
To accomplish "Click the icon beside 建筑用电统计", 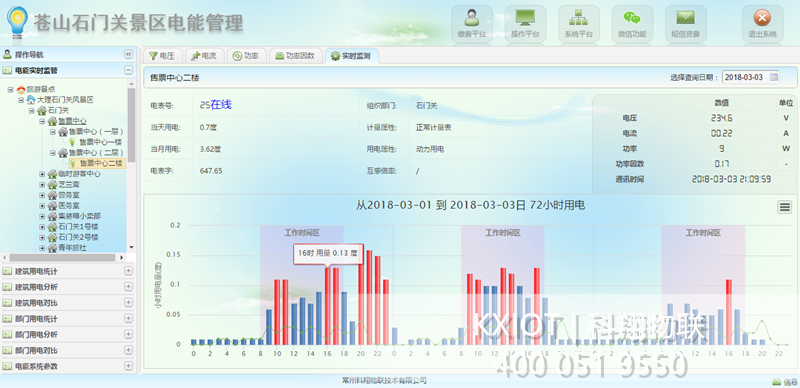I will click(7, 271).
